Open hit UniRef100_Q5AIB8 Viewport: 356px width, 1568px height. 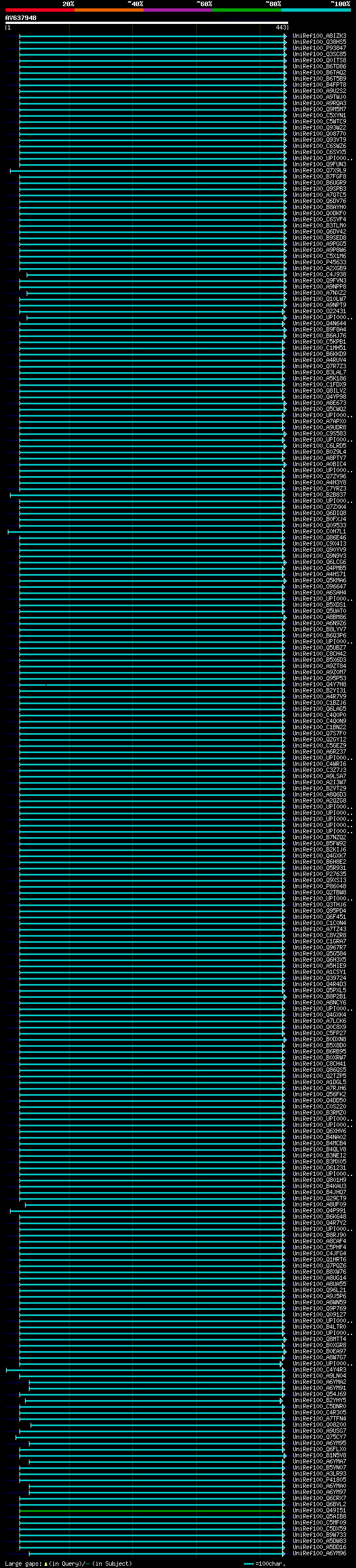click(319, 1516)
